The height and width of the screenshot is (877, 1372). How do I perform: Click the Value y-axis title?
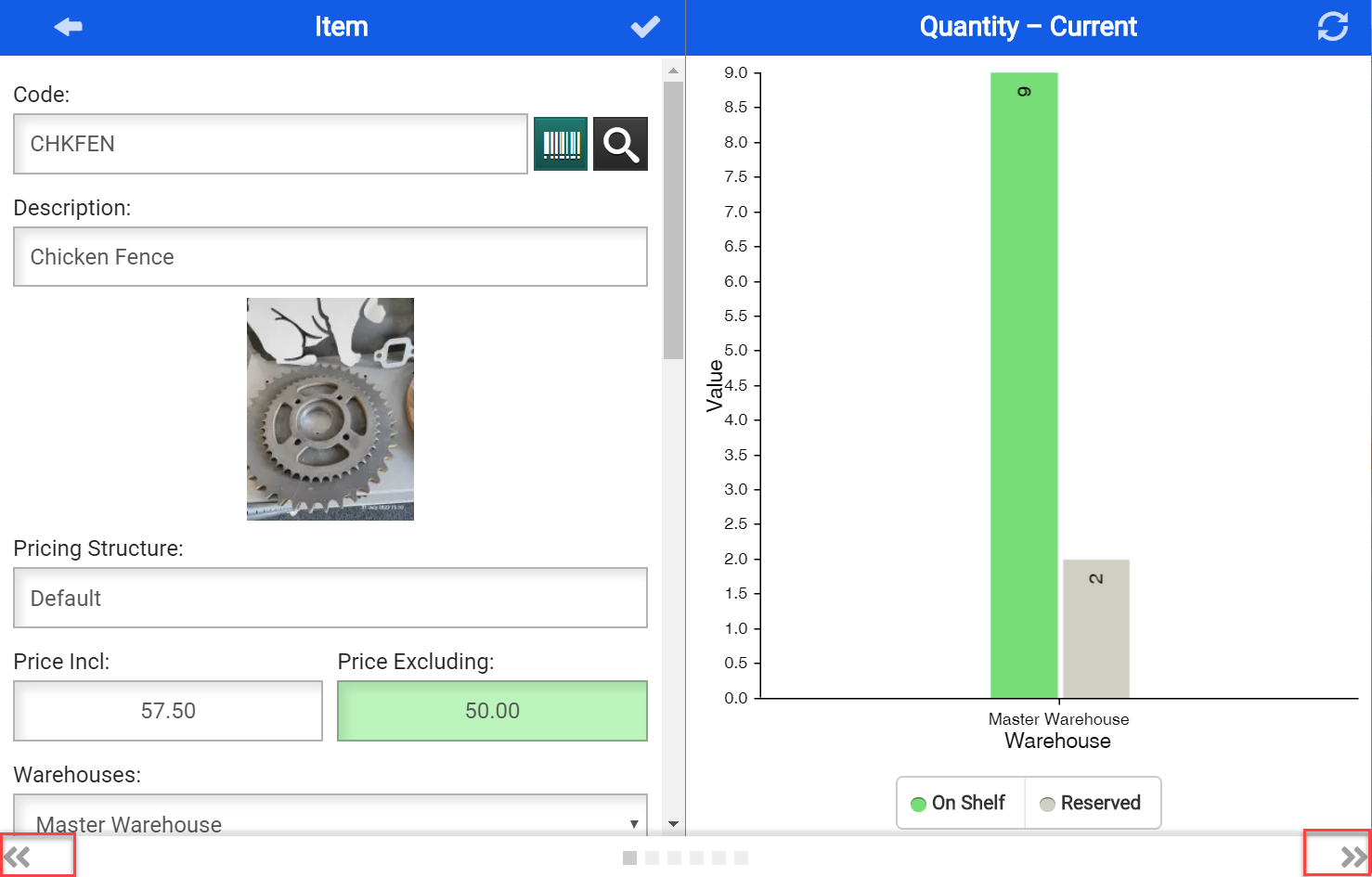click(715, 385)
